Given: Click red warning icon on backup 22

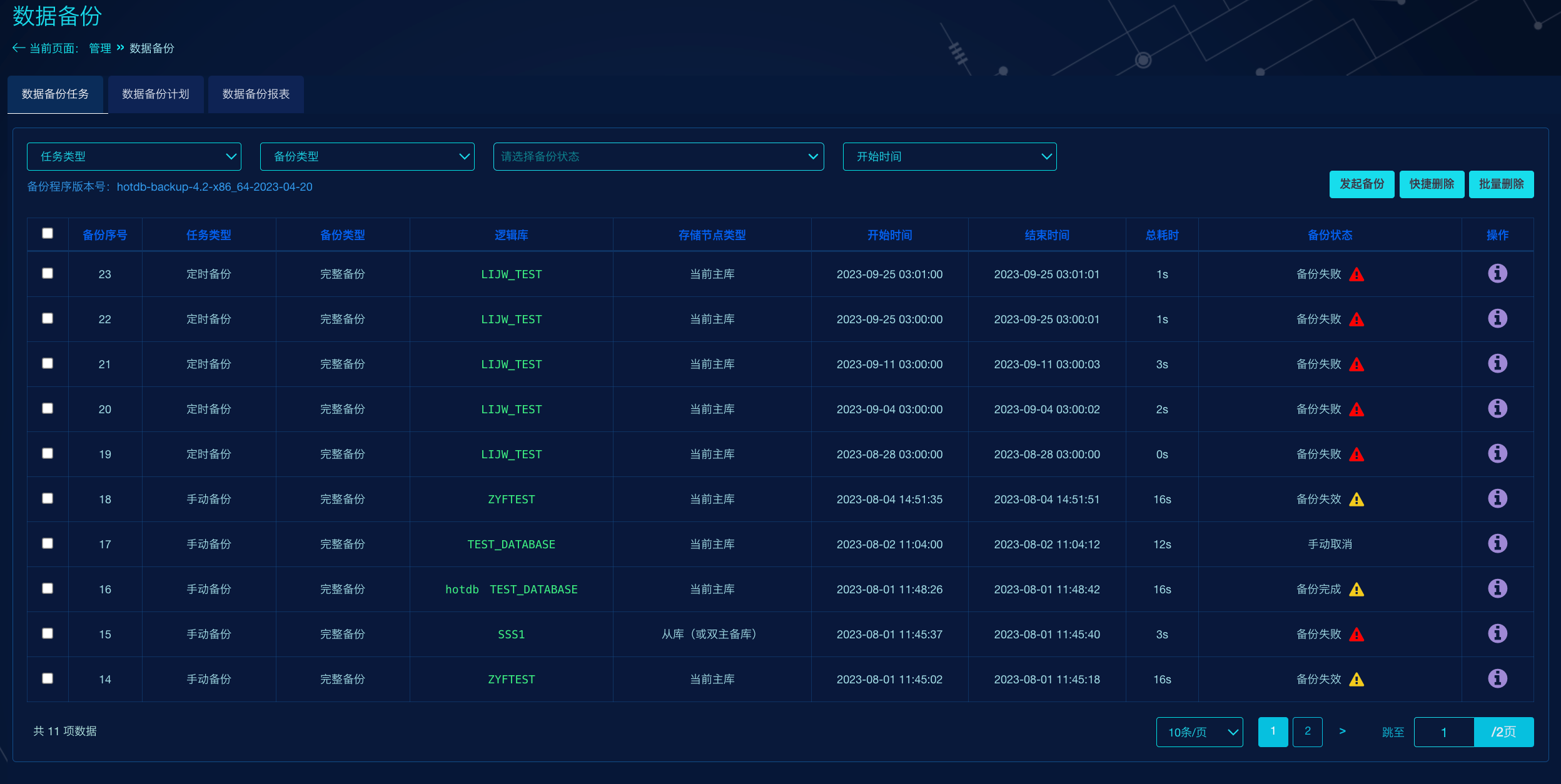Looking at the screenshot, I should point(1356,319).
